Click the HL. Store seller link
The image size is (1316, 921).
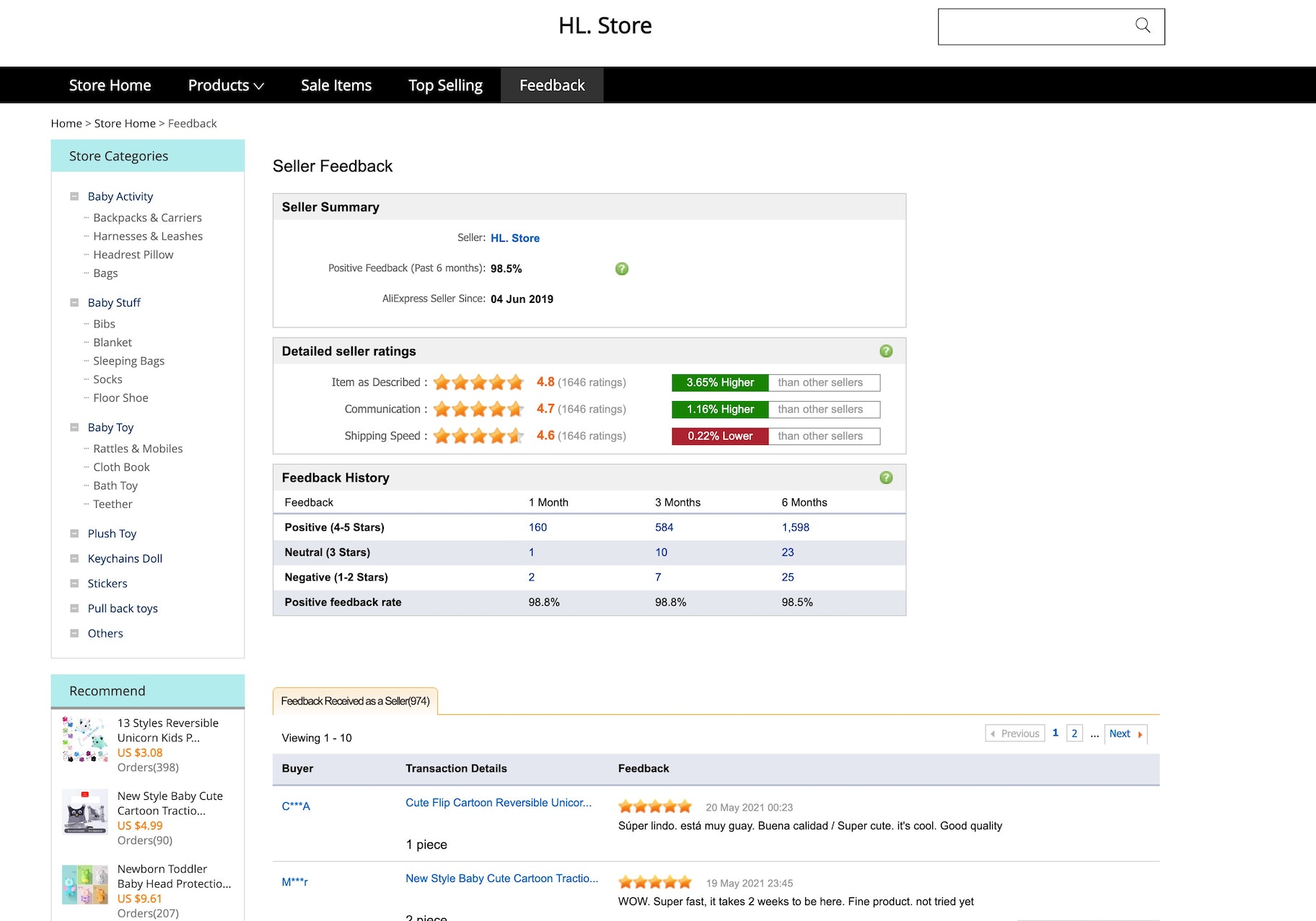514,238
